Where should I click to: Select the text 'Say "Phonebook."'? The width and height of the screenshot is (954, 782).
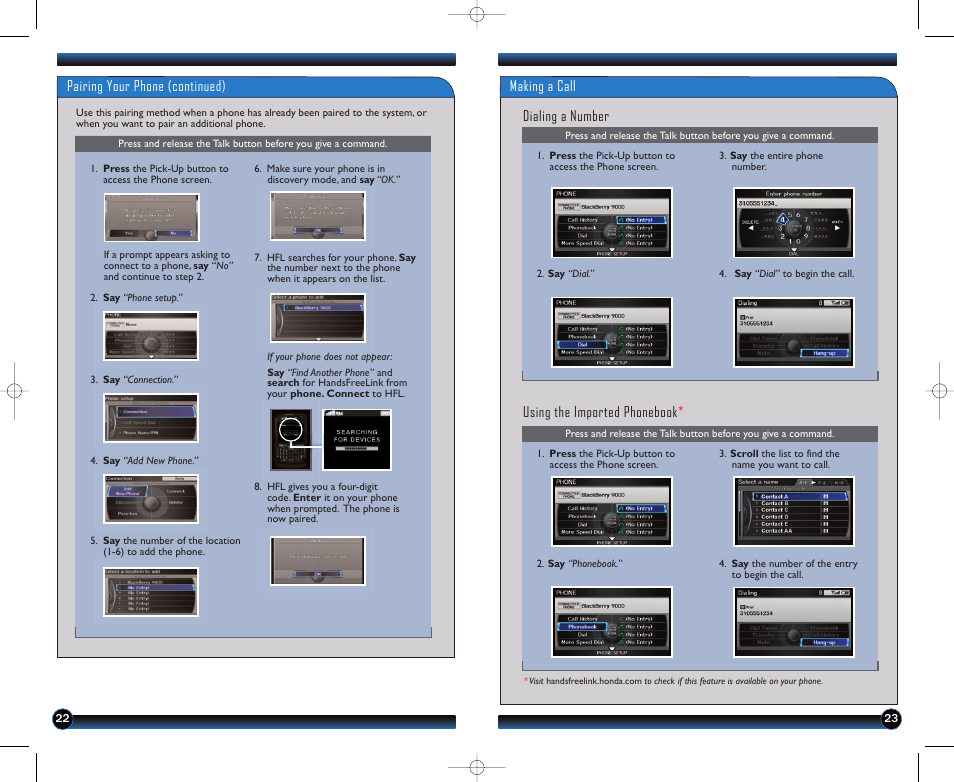click(x=585, y=564)
